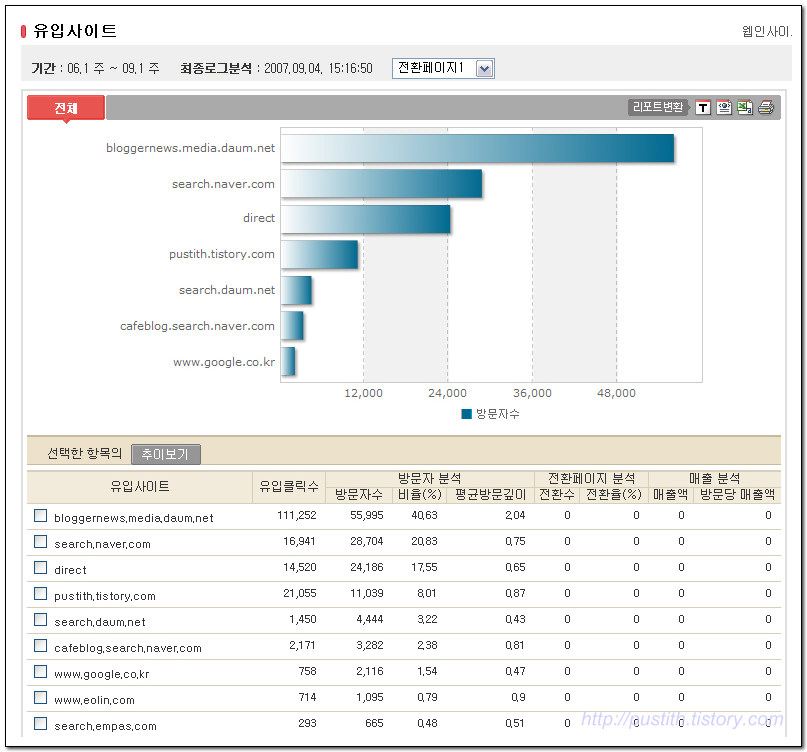
Task: Click the www.google.co.kr chart bar
Action: (288, 361)
